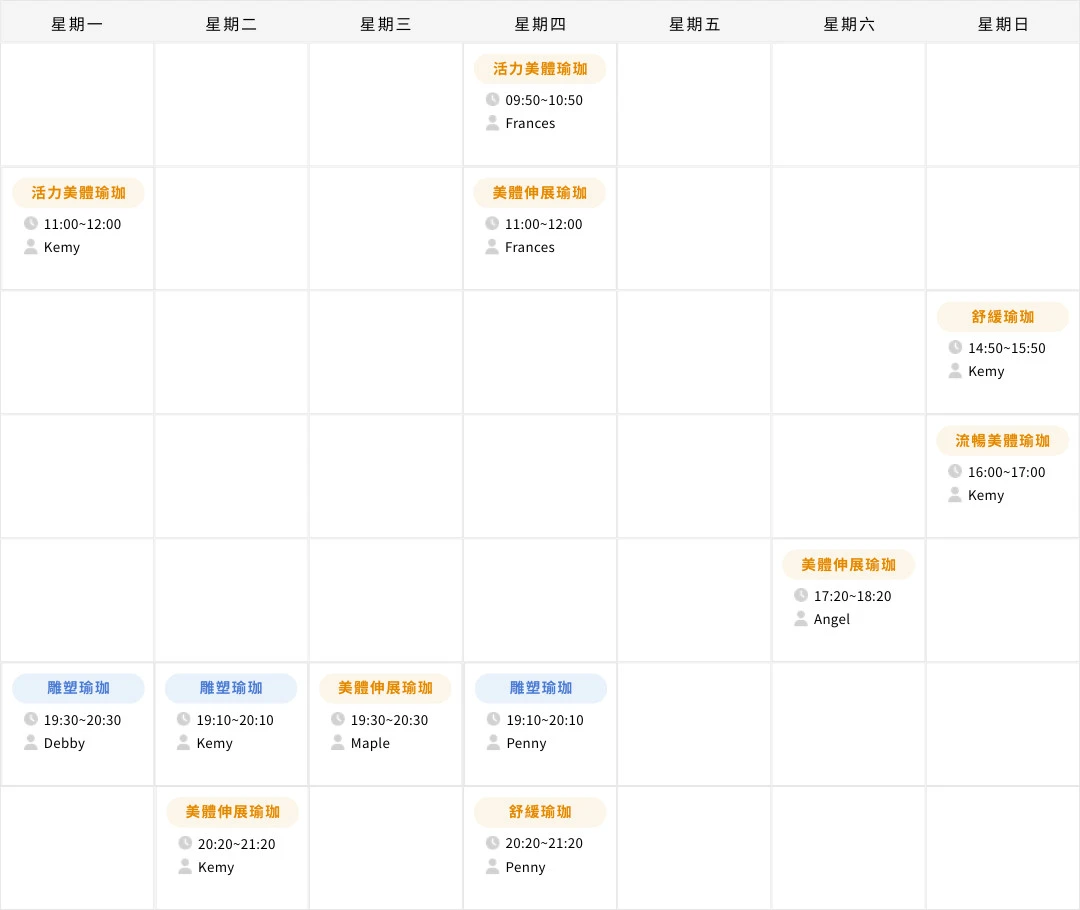Click person icon beside Penny at 20:20 class
Image resolution: width=1080 pixels, height=910 pixels.
[492, 867]
